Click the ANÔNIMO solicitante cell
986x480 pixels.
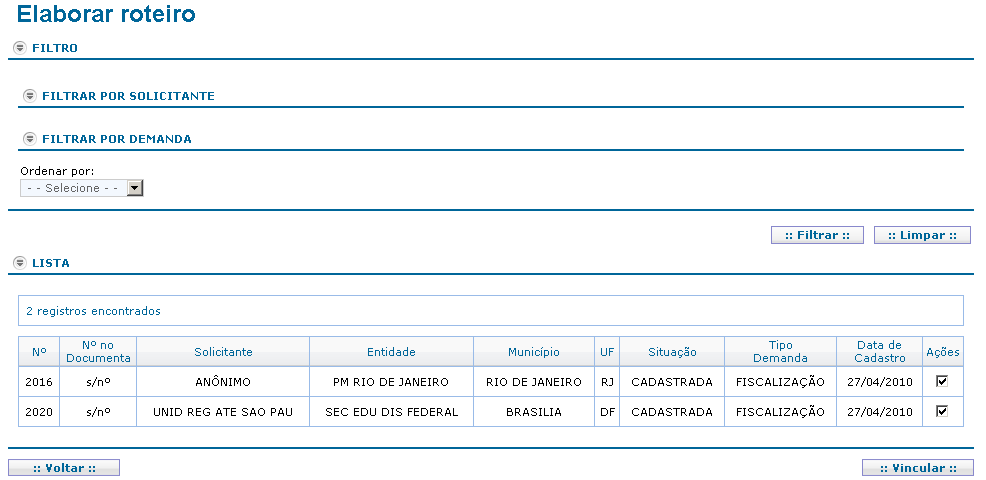tap(223, 382)
